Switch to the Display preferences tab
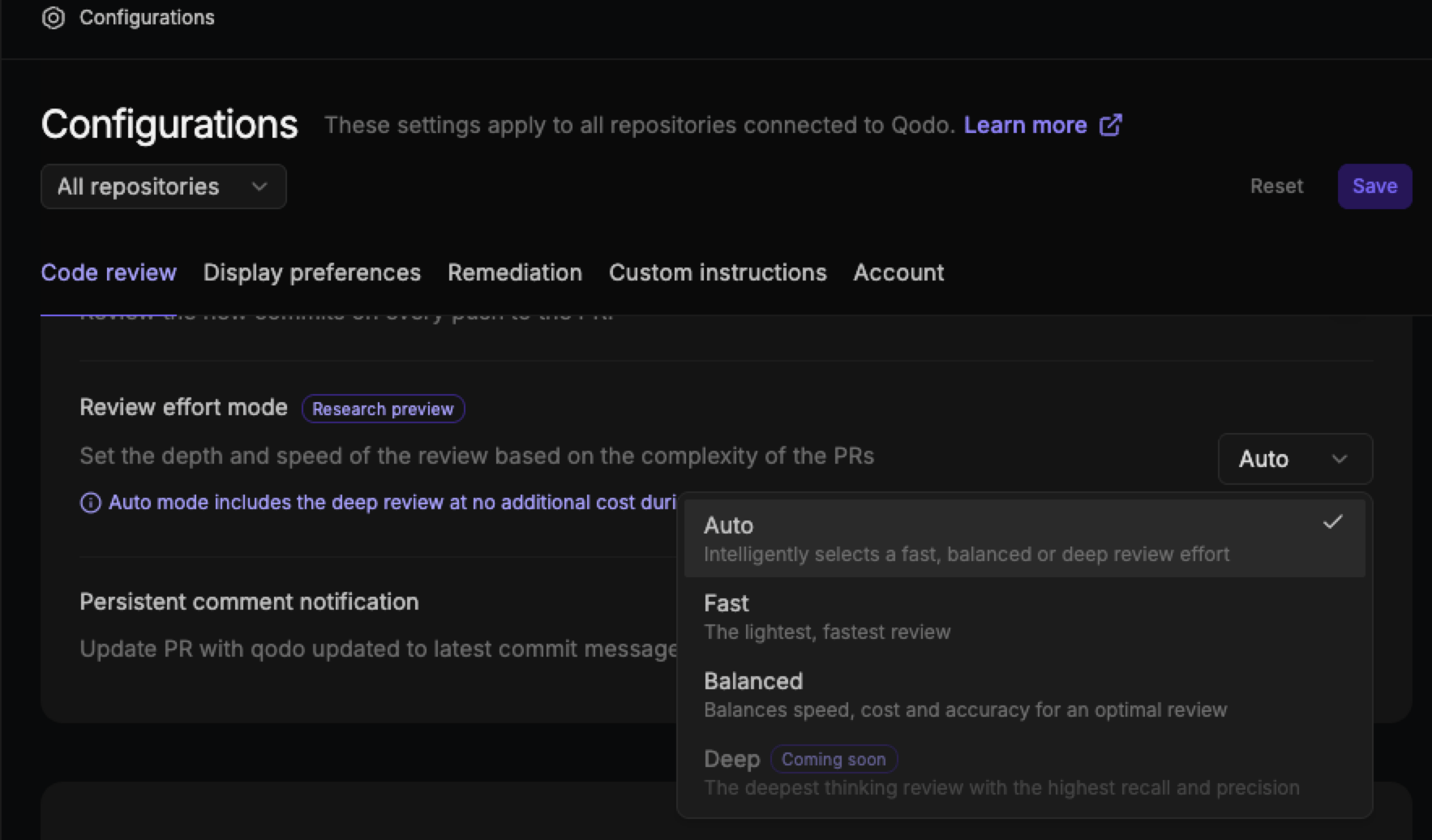1432x840 pixels. pos(312,272)
